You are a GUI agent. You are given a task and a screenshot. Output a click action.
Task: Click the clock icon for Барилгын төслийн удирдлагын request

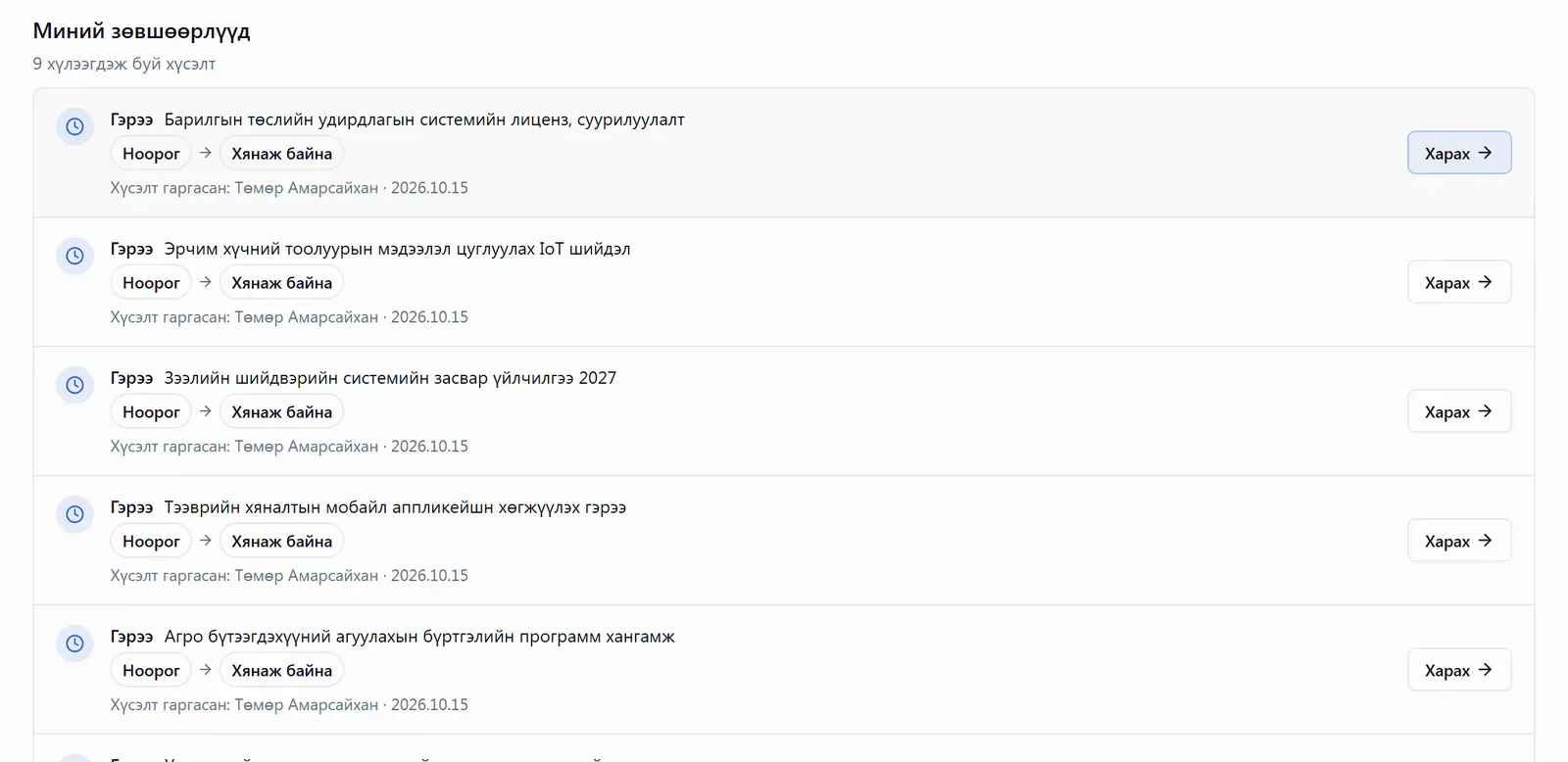(x=74, y=126)
